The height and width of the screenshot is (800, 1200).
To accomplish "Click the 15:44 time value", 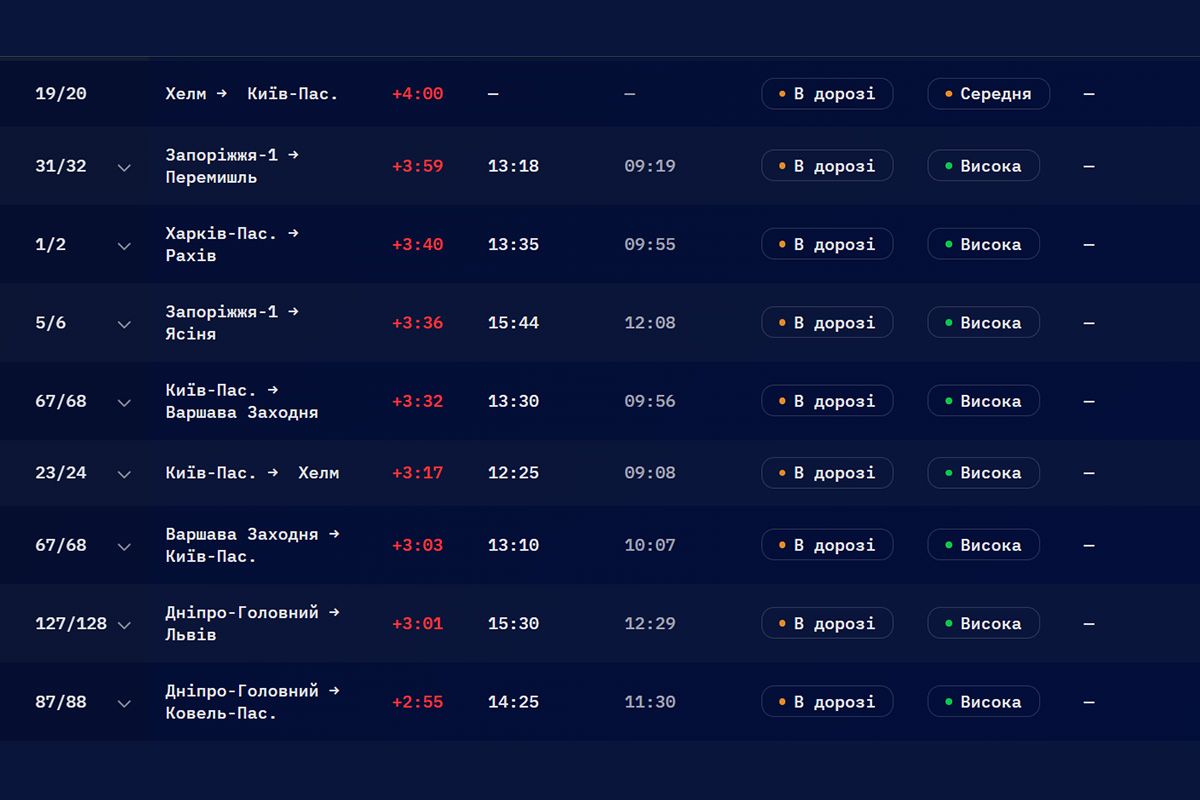I will (514, 323).
